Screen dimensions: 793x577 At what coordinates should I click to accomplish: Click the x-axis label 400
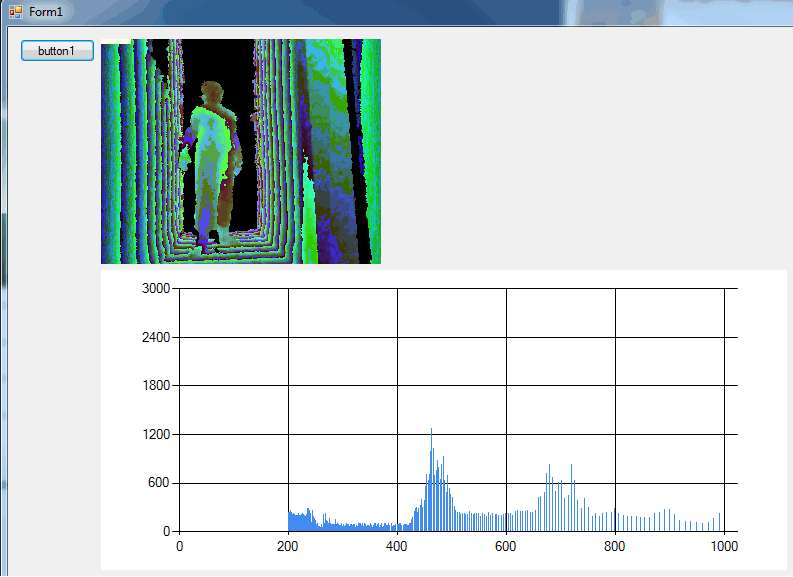(396, 547)
